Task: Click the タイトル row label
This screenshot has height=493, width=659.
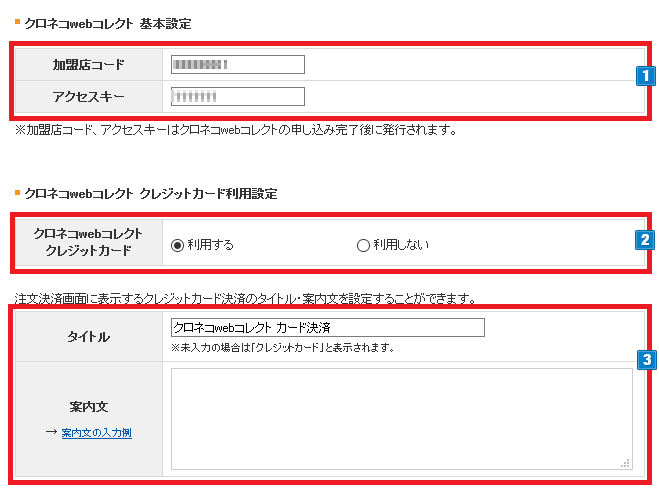Action: (89, 337)
